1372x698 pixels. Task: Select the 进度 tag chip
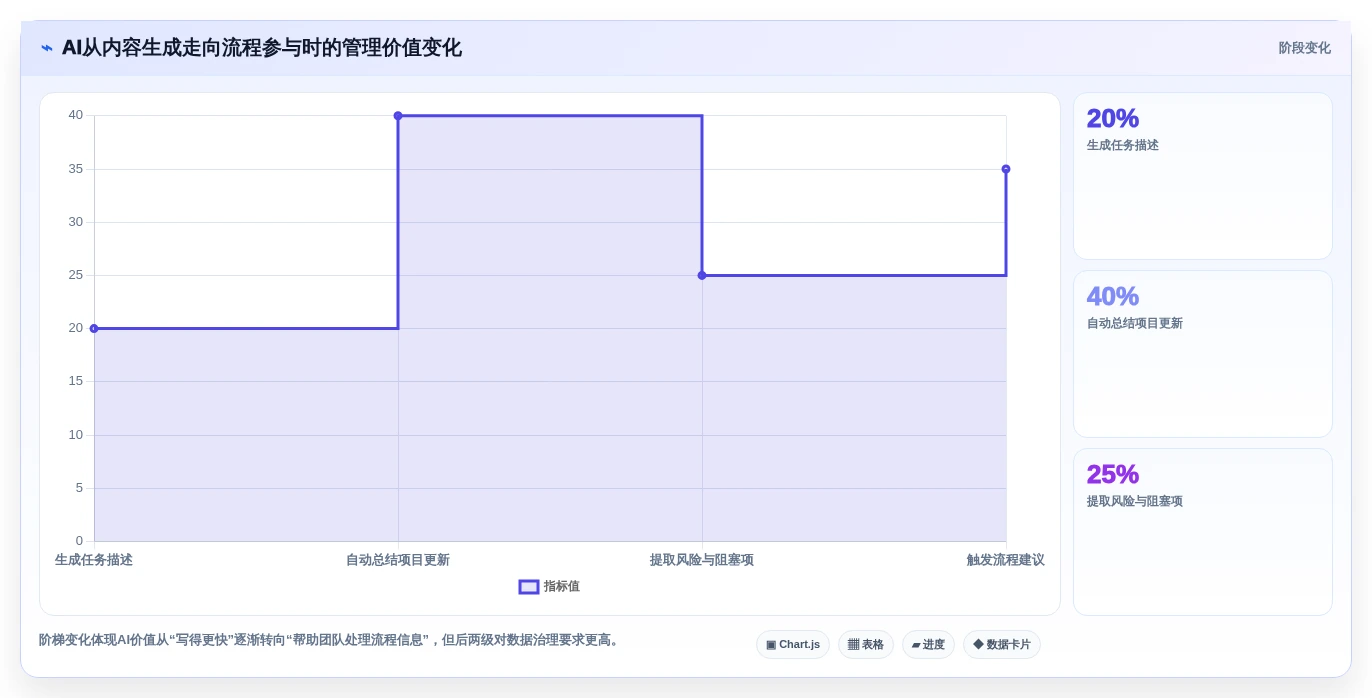[x=928, y=645]
